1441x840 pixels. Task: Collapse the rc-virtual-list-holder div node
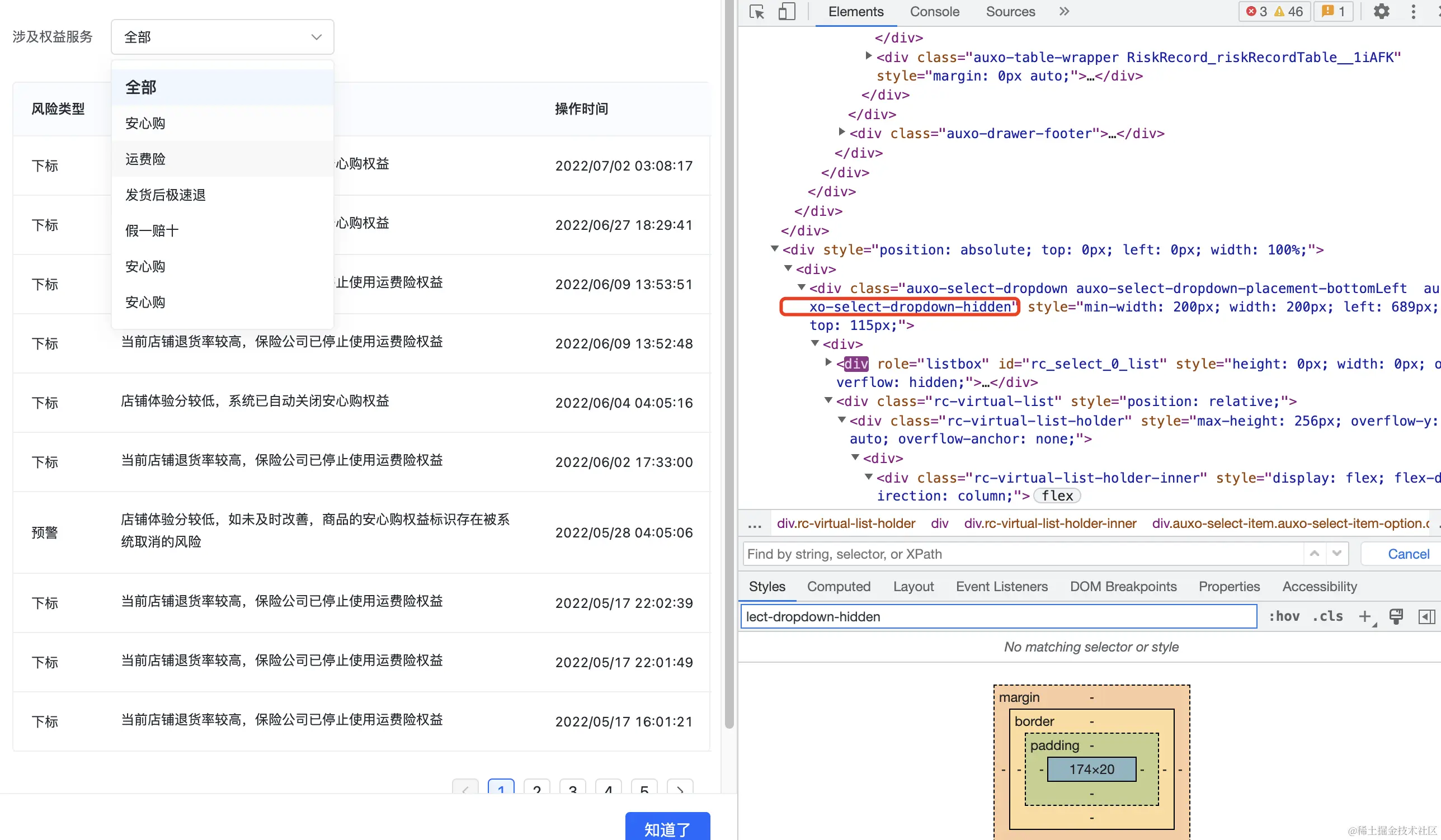click(x=842, y=421)
